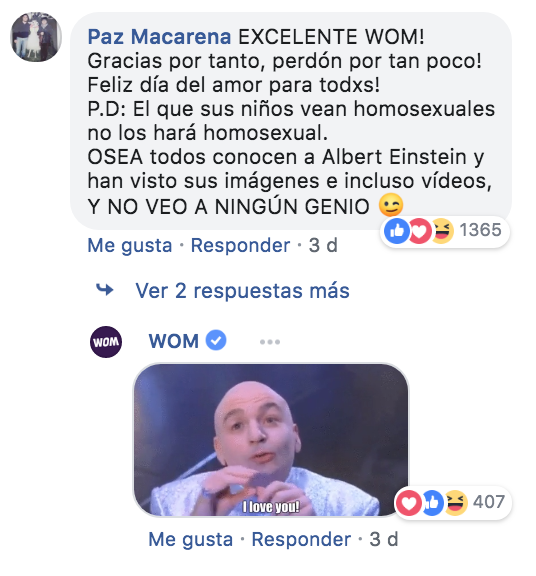
Task: Open the WOM purple logo avatar
Action: click(x=106, y=342)
